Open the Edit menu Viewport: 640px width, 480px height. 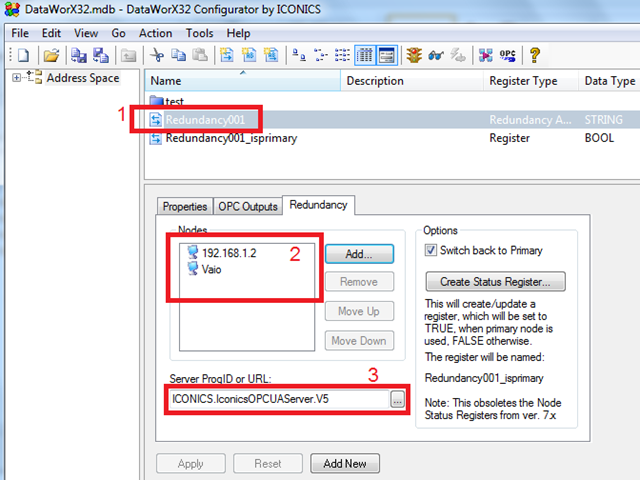(x=51, y=33)
